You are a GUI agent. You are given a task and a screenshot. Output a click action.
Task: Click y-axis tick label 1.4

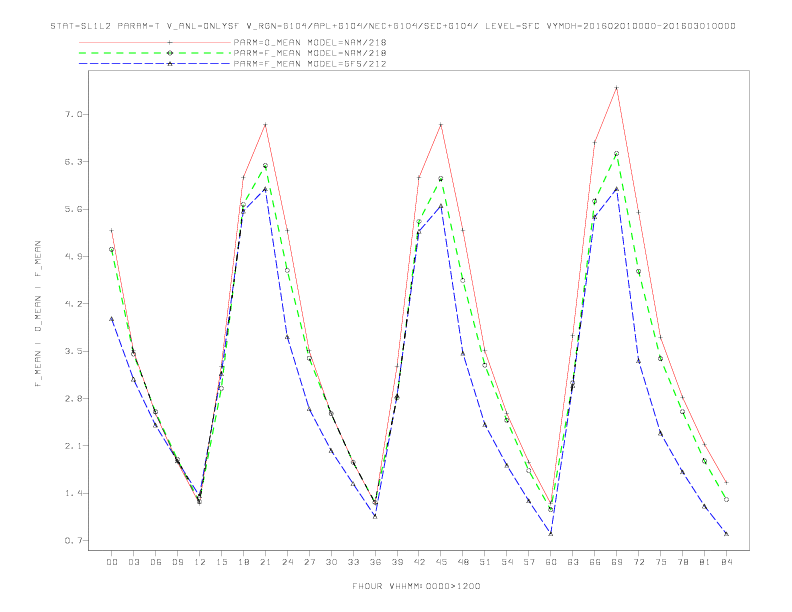point(73,493)
